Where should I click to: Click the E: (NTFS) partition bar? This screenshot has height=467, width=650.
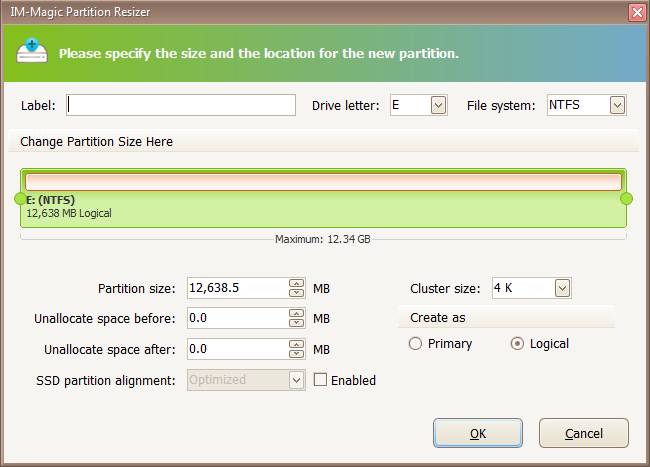click(x=323, y=198)
